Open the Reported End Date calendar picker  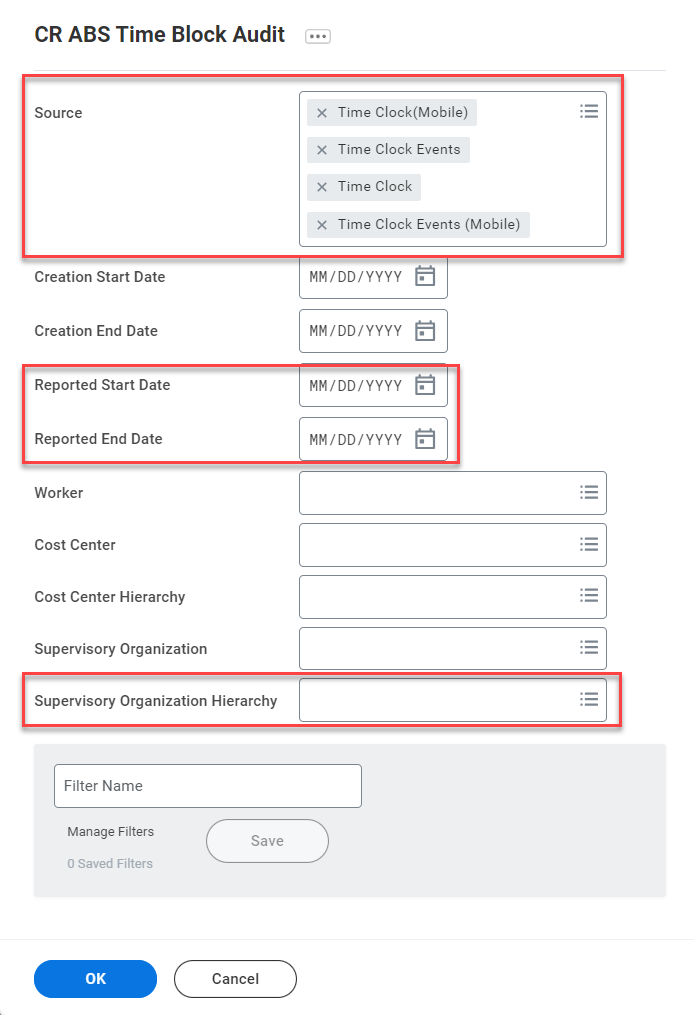[x=425, y=439]
